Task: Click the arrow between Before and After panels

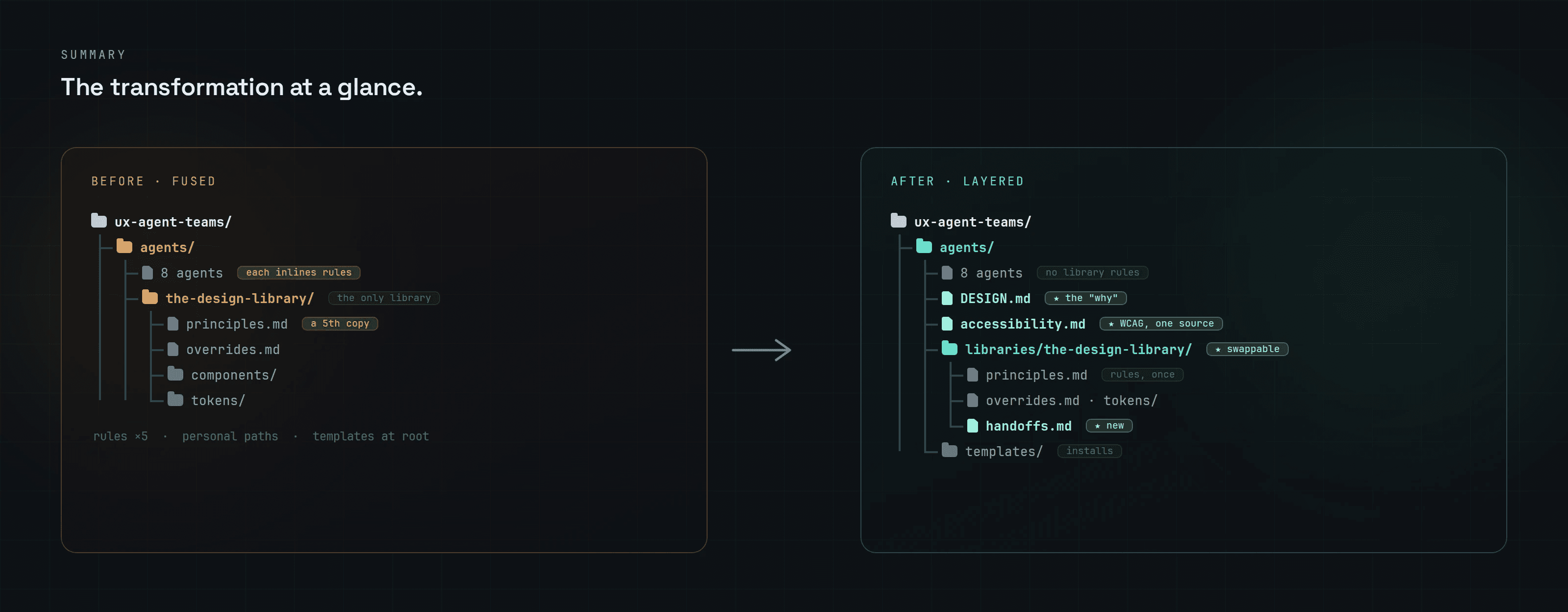Action: tap(761, 350)
